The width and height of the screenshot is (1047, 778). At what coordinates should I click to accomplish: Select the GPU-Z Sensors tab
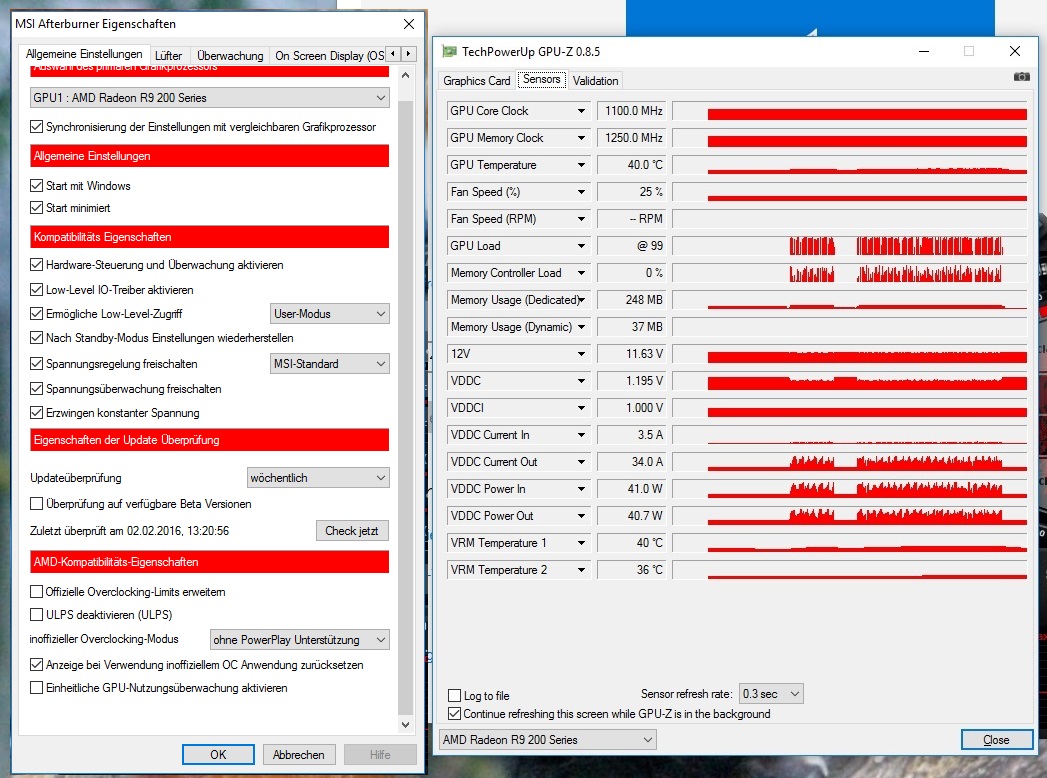point(542,79)
